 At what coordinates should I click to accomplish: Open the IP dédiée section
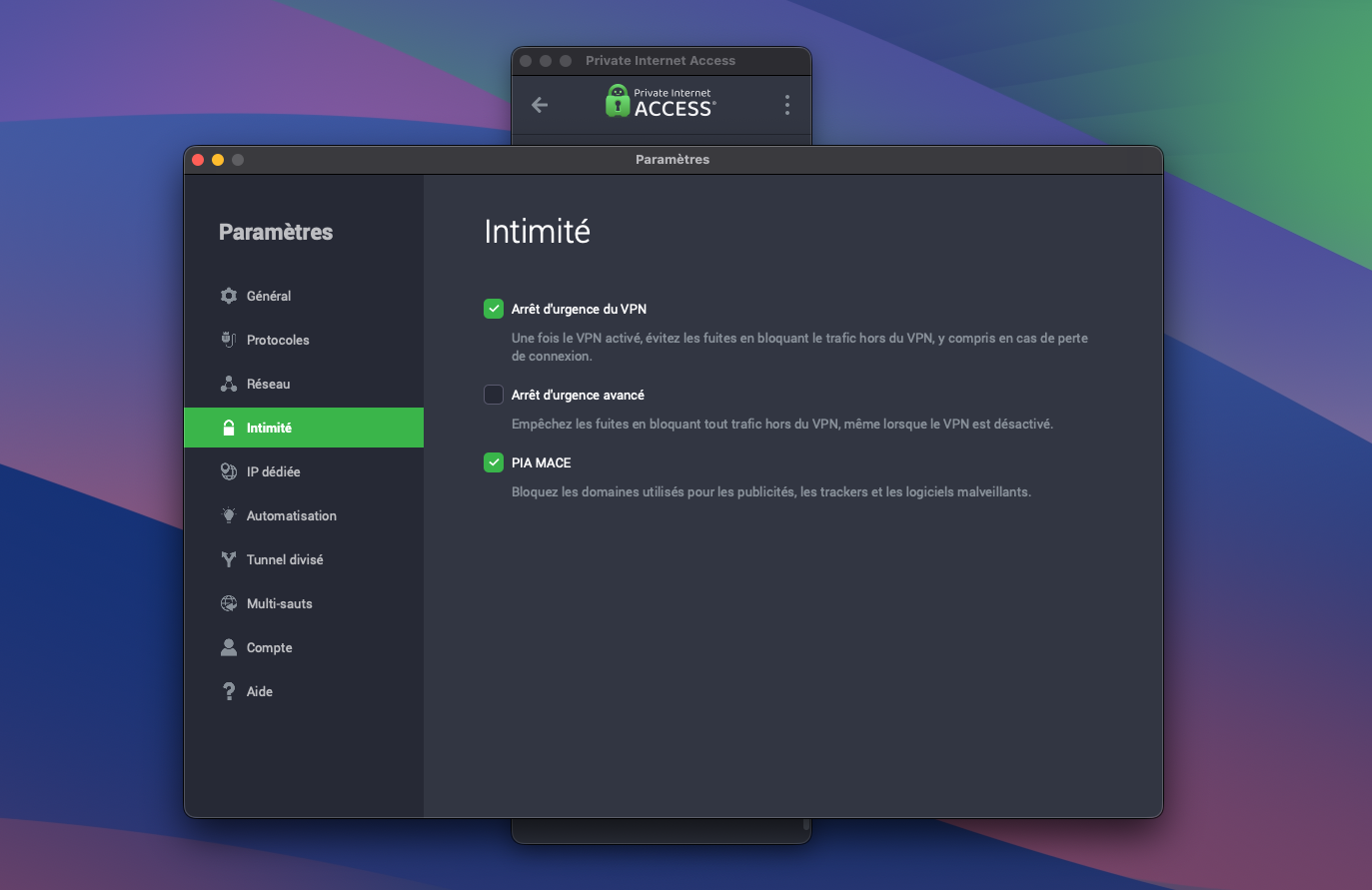click(304, 471)
